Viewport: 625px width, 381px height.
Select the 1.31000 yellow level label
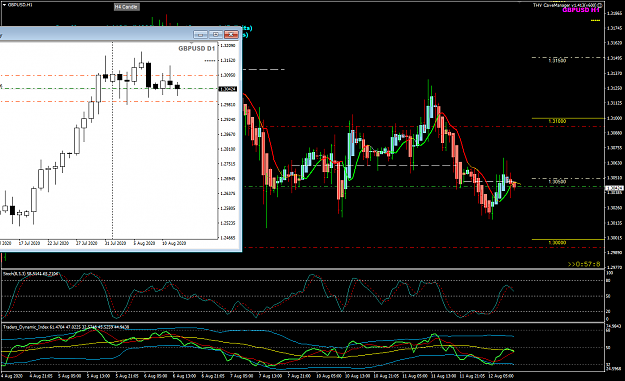[x=557, y=121]
